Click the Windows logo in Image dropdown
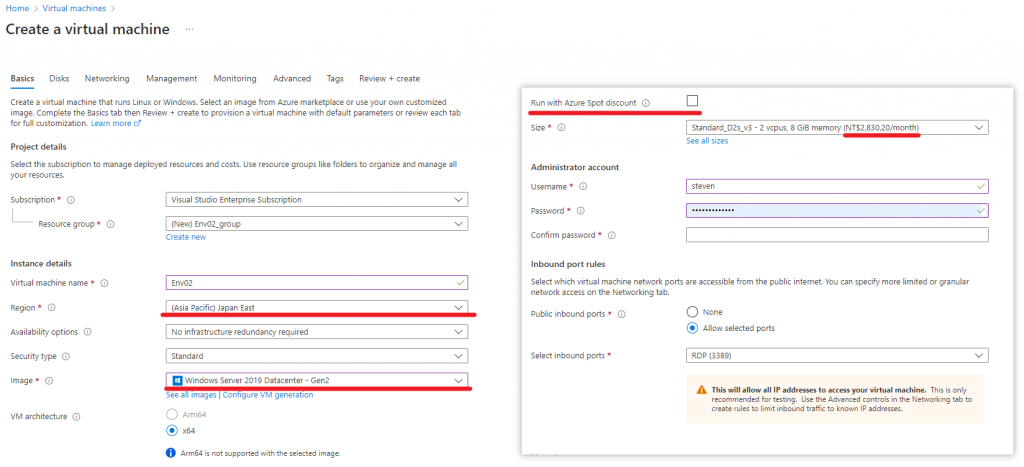Screen dimensions: 1024x467 point(177,380)
